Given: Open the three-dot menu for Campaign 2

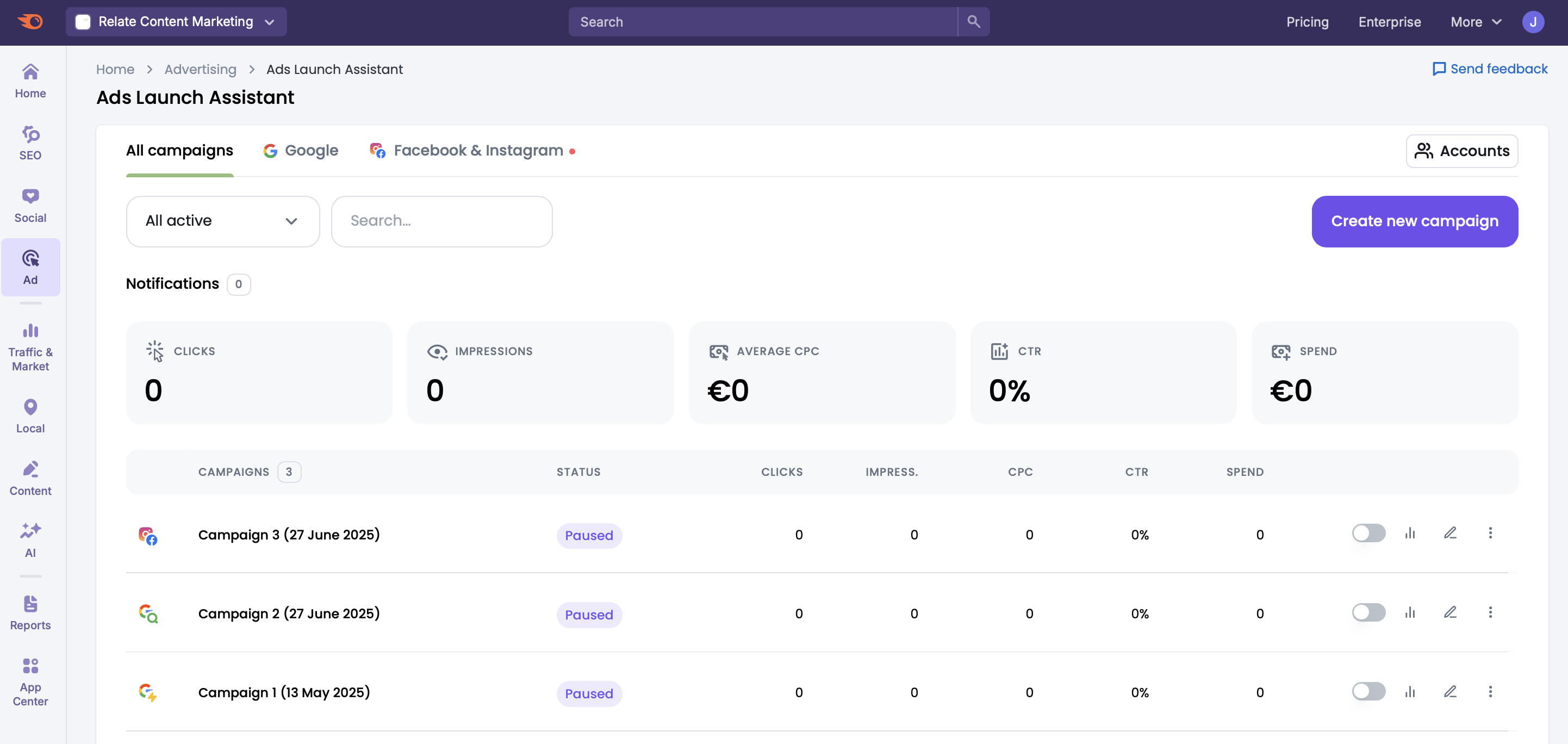Looking at the screenshot, I should tap(1491, 612).
